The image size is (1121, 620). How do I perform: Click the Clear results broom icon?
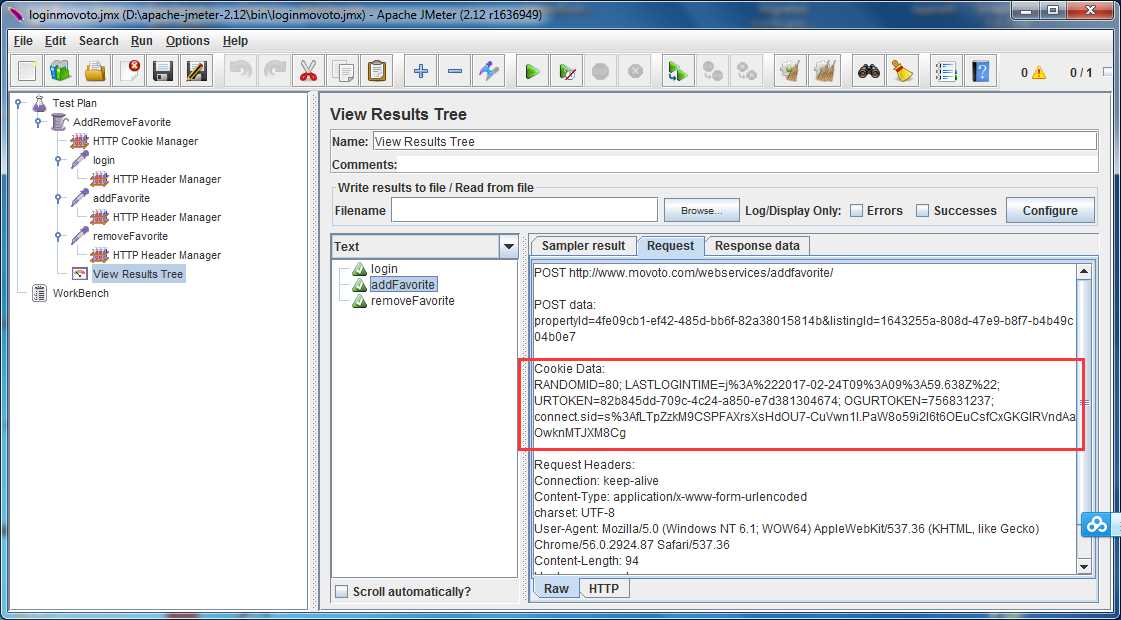(790, 72)
